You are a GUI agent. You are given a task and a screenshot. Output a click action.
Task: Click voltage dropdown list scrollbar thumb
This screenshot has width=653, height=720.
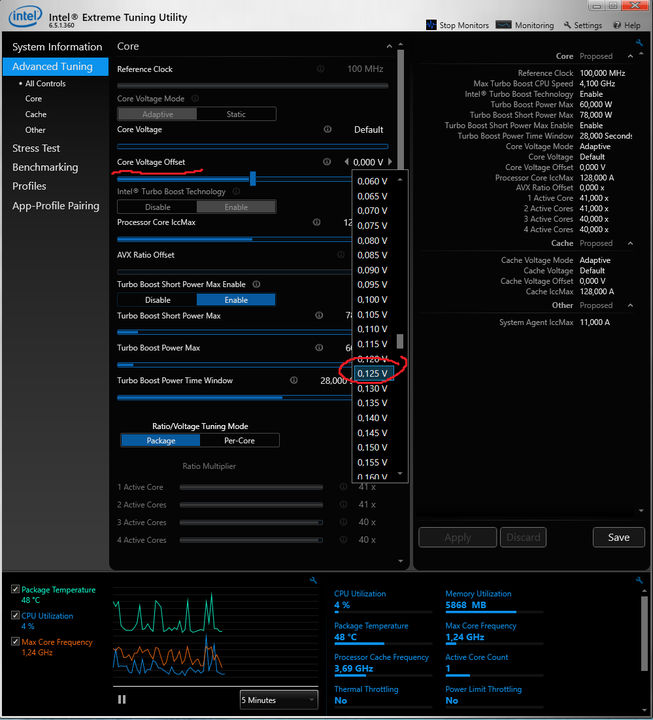400,341
